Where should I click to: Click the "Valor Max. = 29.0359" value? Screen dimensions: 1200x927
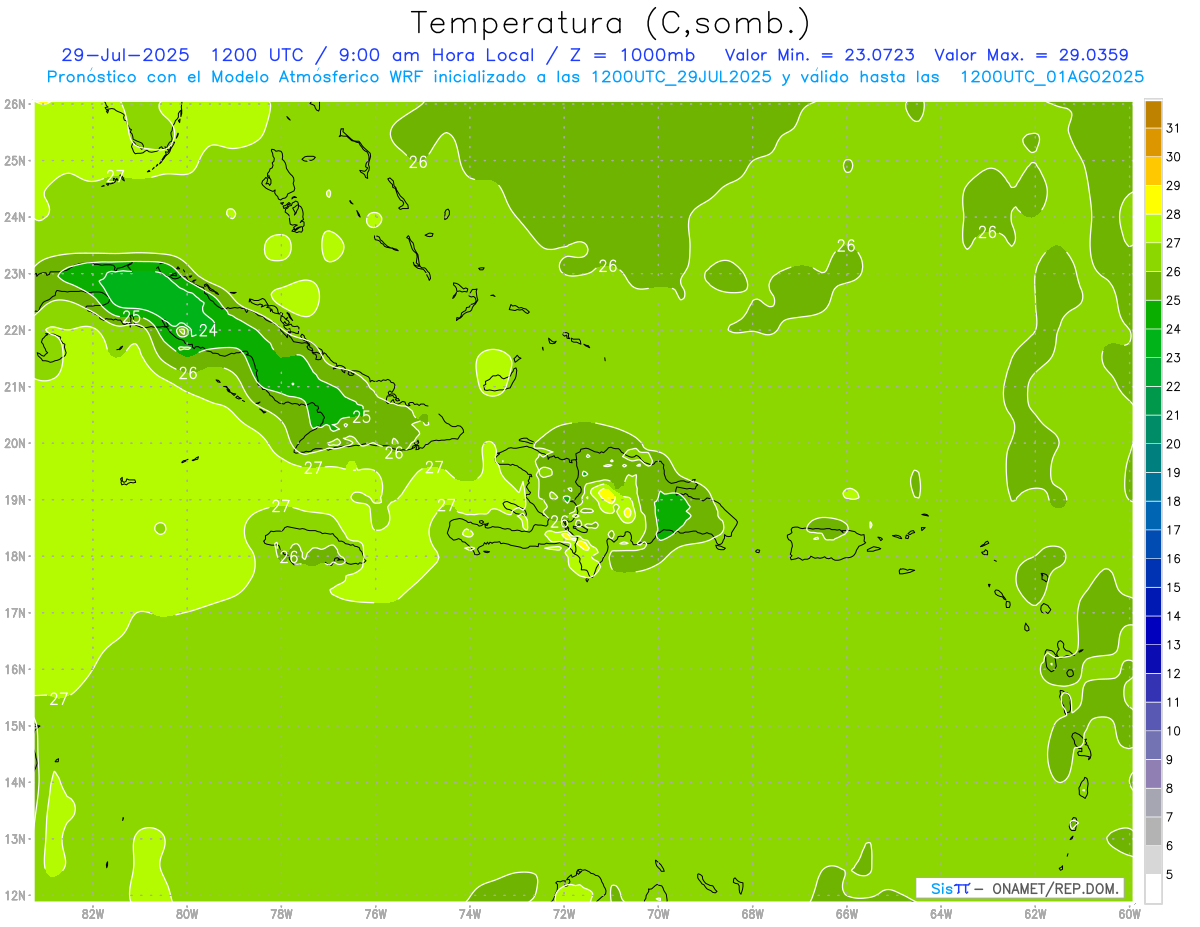pyautogui.click(x=1032, y=55)
